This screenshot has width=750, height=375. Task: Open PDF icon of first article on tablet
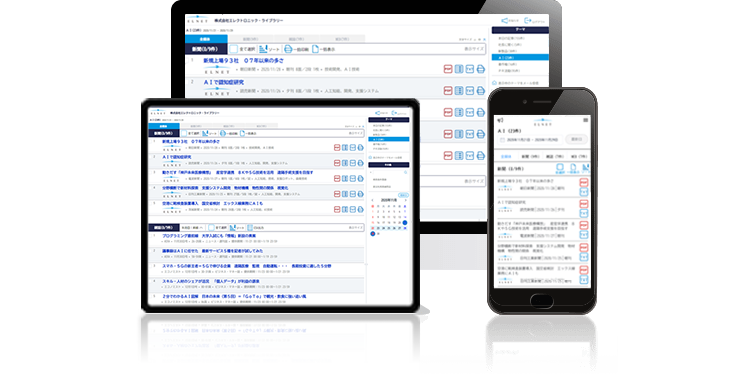click(337, 148)
